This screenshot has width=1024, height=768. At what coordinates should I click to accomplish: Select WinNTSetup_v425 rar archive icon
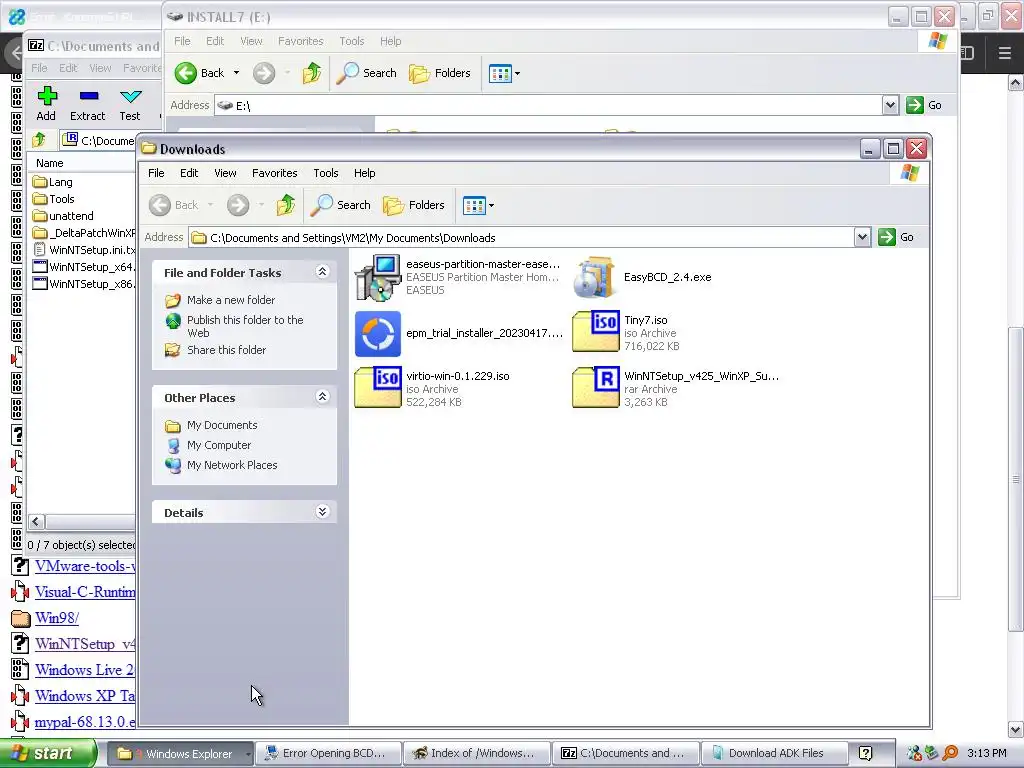click(x=595, y=388)
